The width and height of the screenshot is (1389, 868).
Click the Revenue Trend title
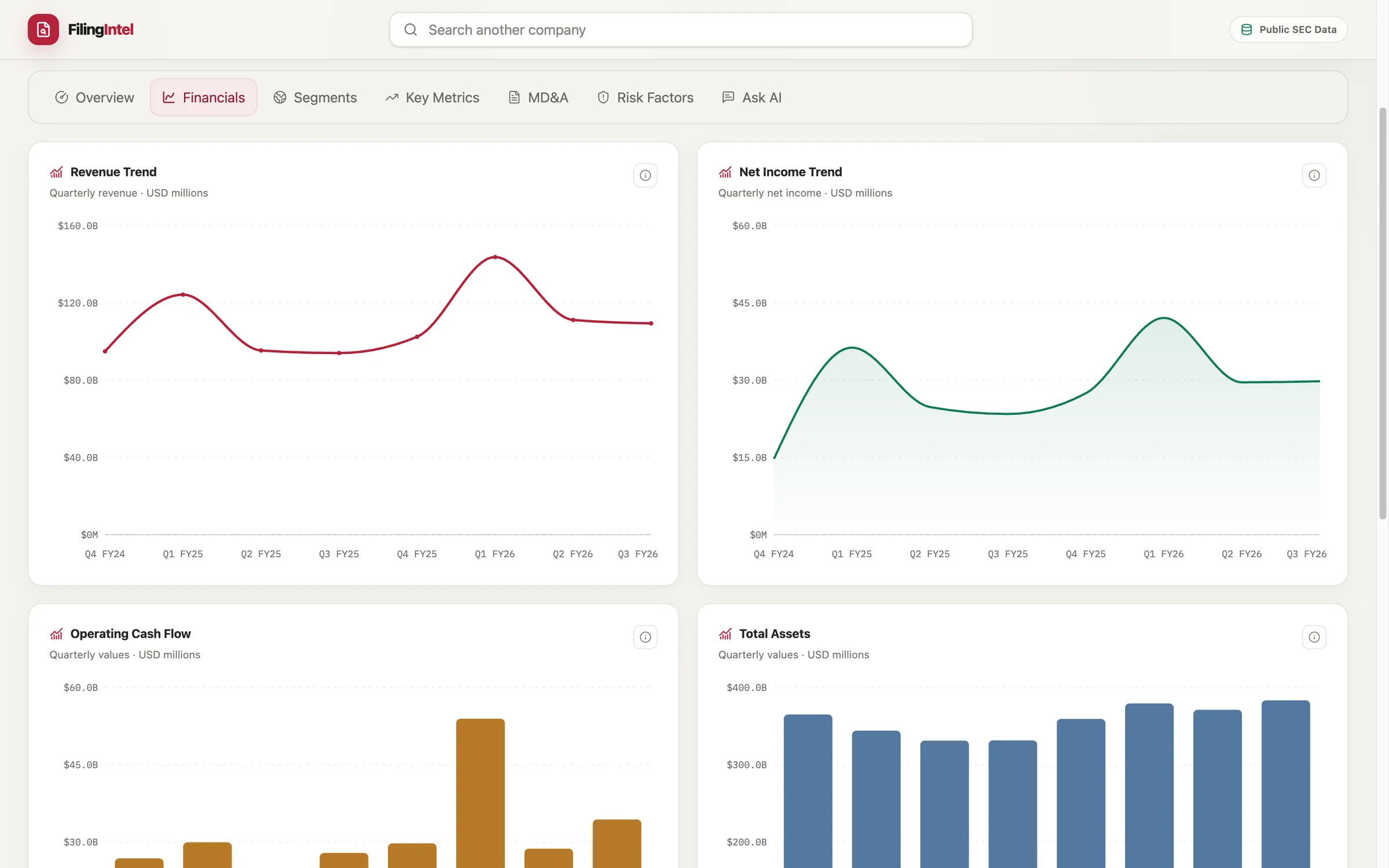click(113, 172)
